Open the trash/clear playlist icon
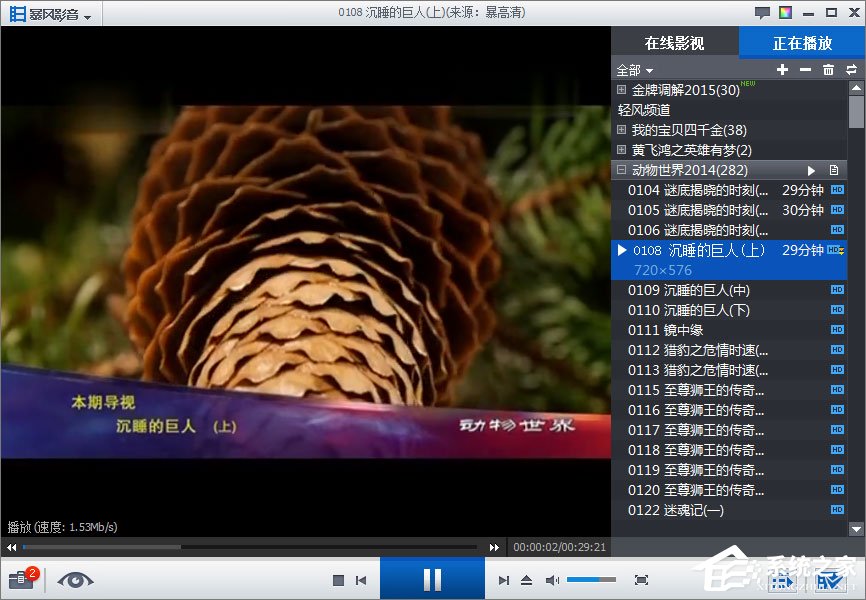 click(x=829, y=69)
